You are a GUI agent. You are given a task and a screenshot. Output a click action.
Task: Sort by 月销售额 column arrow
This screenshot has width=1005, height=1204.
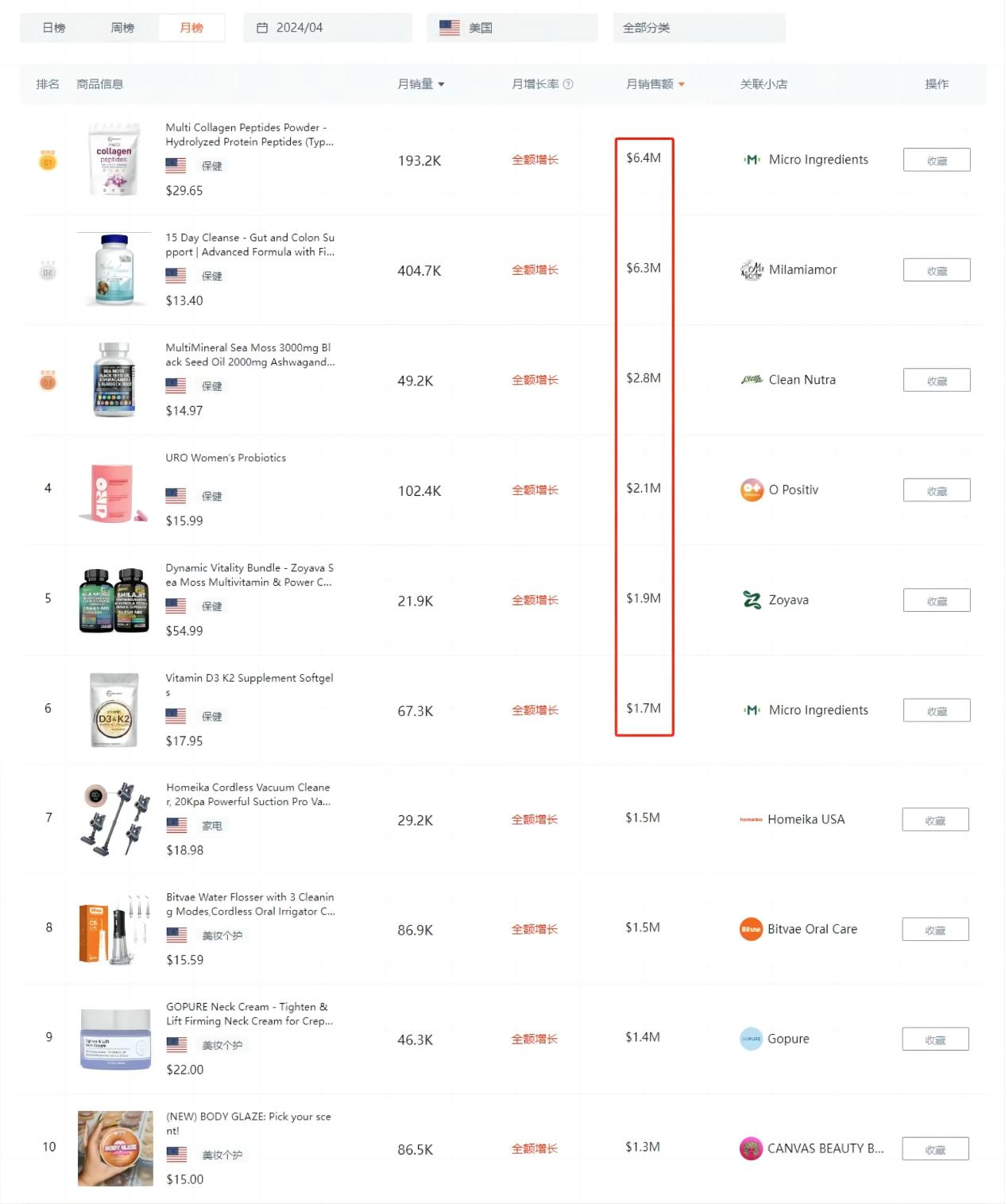(x=682, y=84)
